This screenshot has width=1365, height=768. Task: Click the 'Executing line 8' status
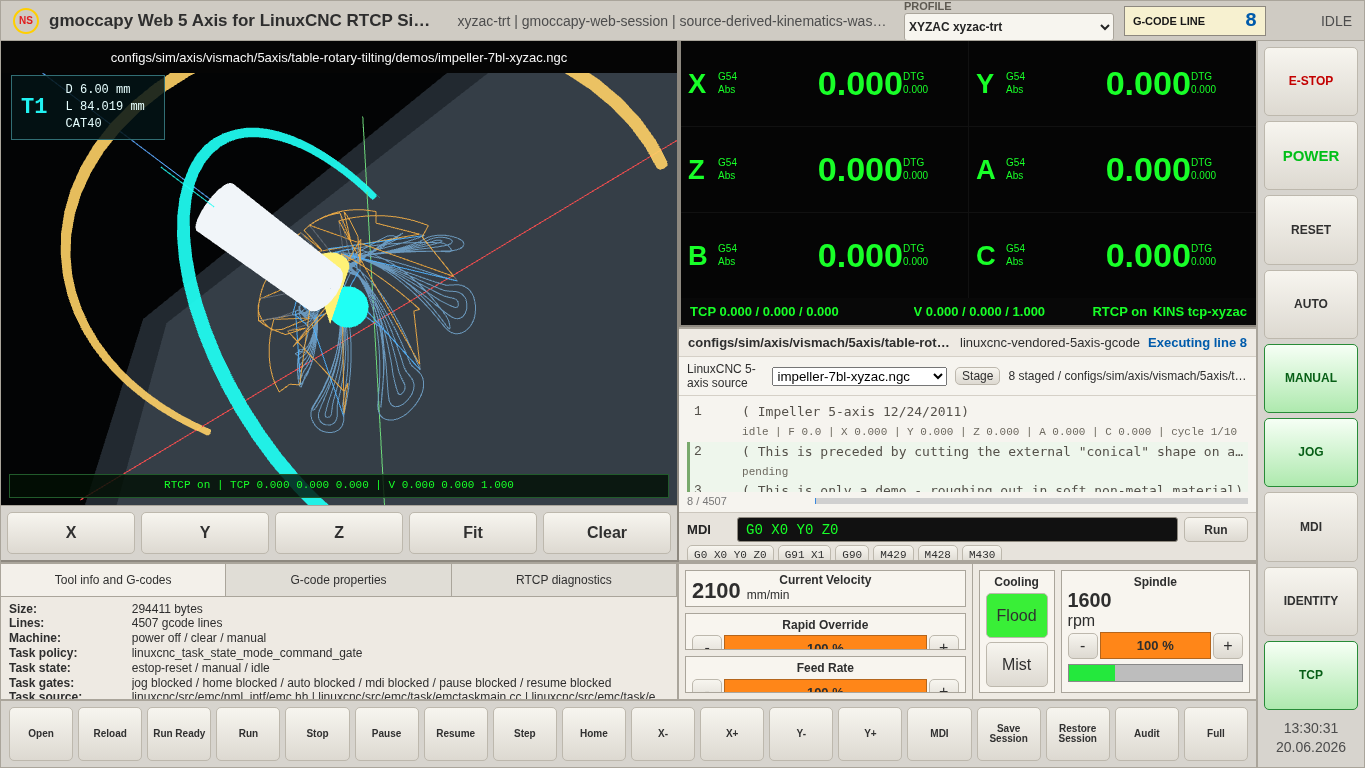(1197, 343)
